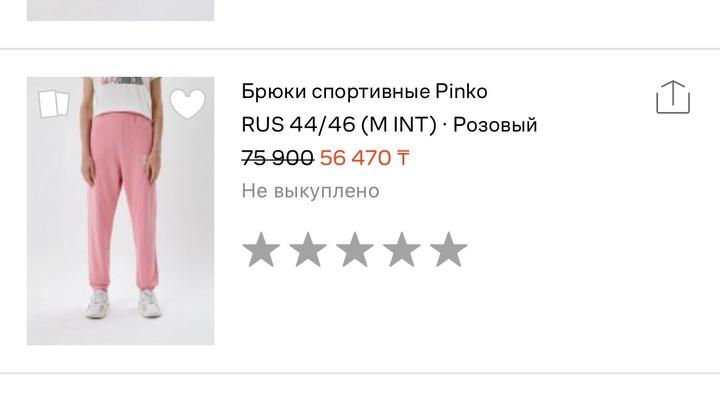Open the multiple photos gallery icon
Screen dimensions: 720x411
point(54,103)
